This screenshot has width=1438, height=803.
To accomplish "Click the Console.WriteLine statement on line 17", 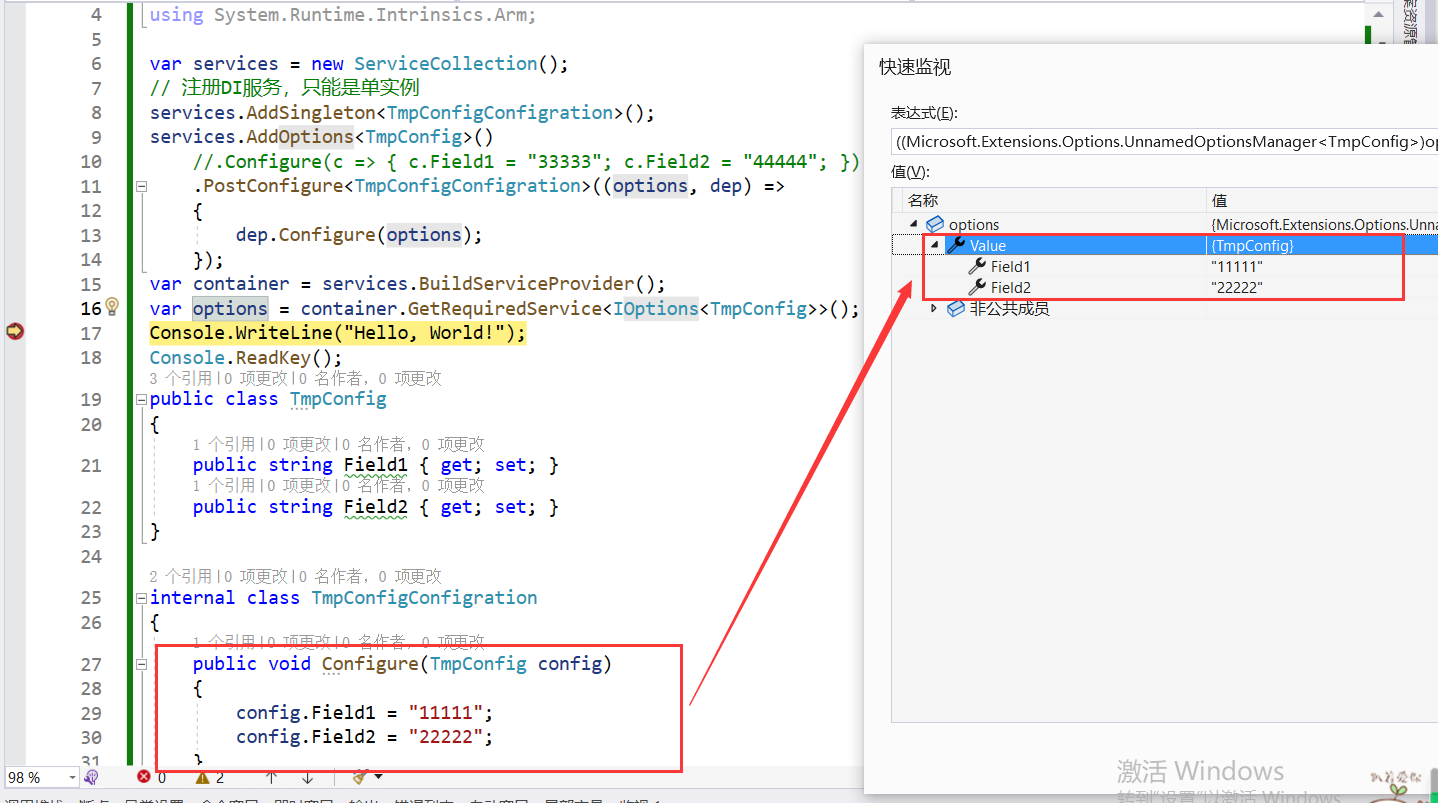I will (x=338, y=333).
